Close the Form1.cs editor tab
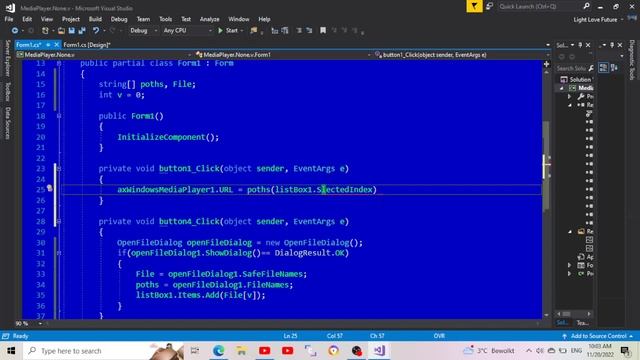Viewport: 640px width, 360px height. point(57,44)
